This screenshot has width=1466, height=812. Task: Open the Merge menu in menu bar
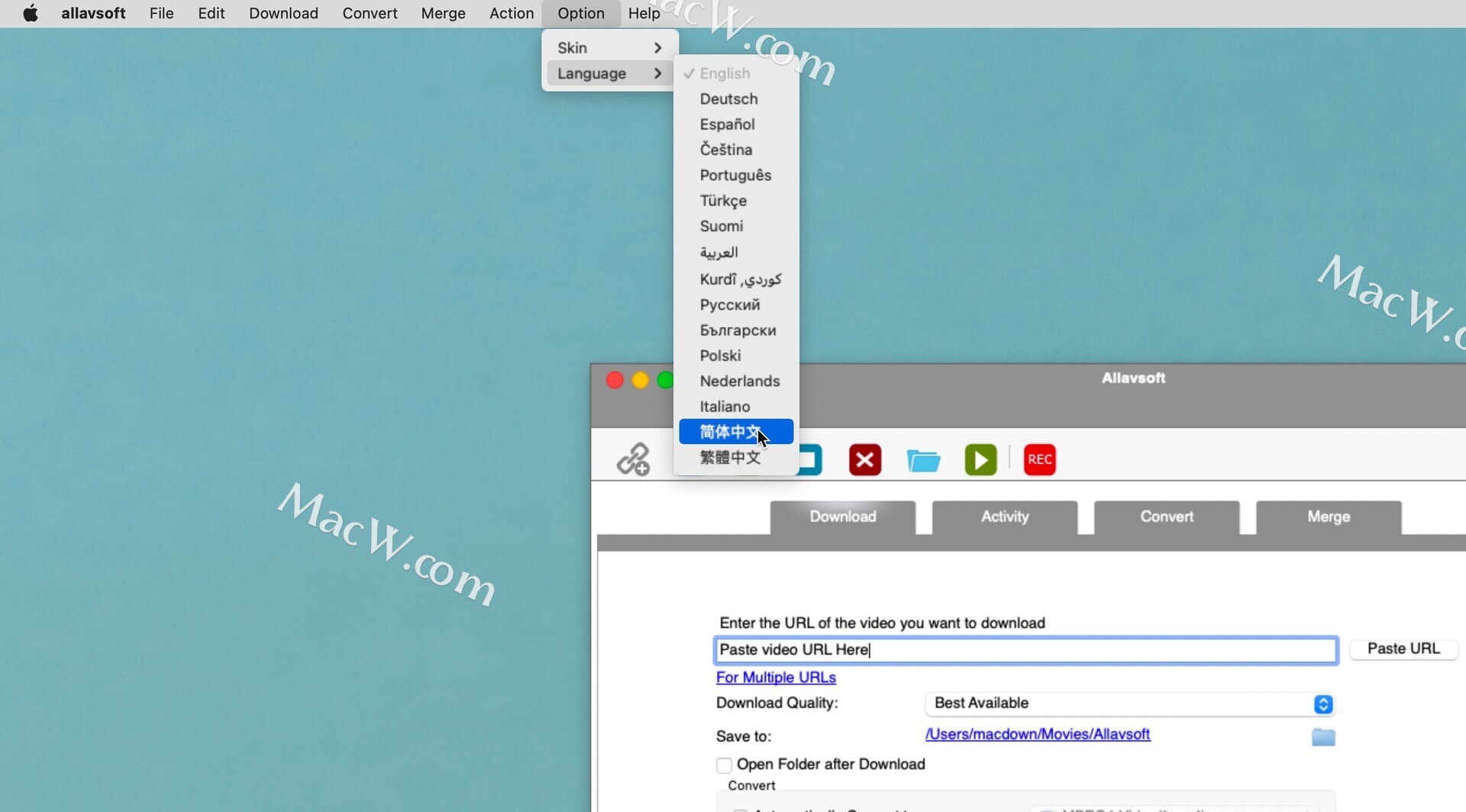pyautogui.click(x=443, y=13)
